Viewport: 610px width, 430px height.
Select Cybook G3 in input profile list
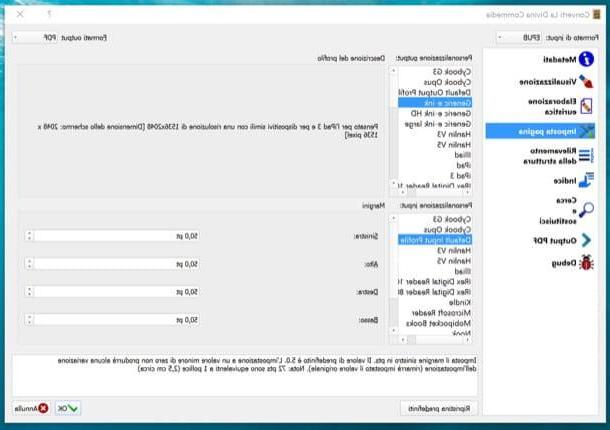(435, 219)
